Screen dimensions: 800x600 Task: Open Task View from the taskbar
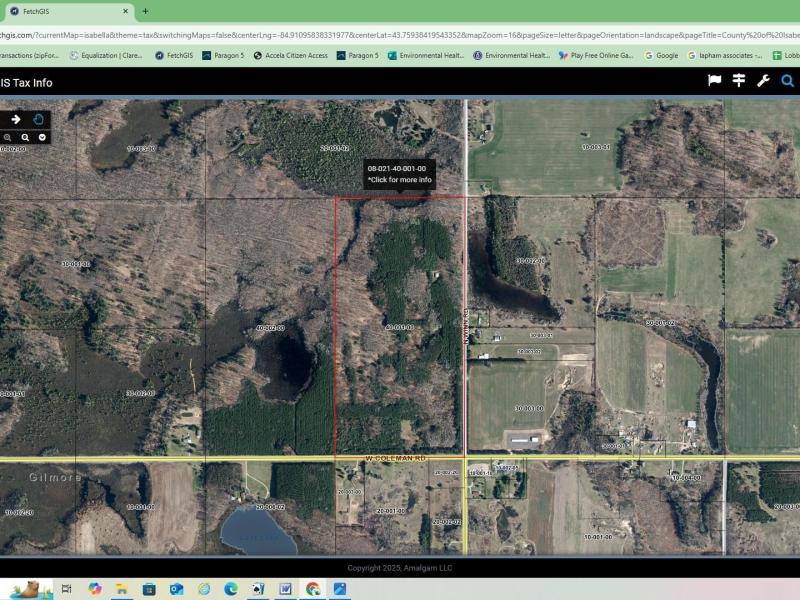(x=66, y=589)
